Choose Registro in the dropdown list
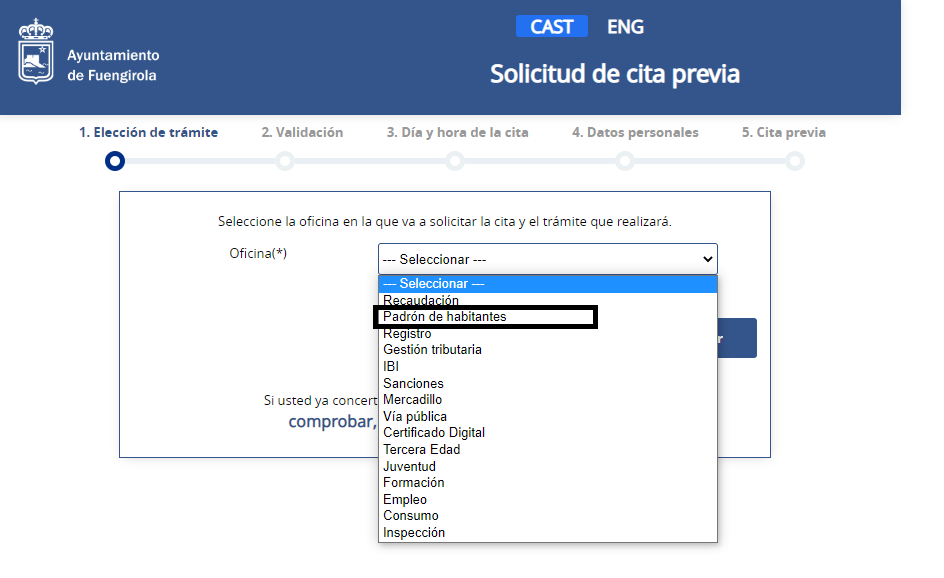The width and height of the screenshot is (944, 578). tap(407, 333)
